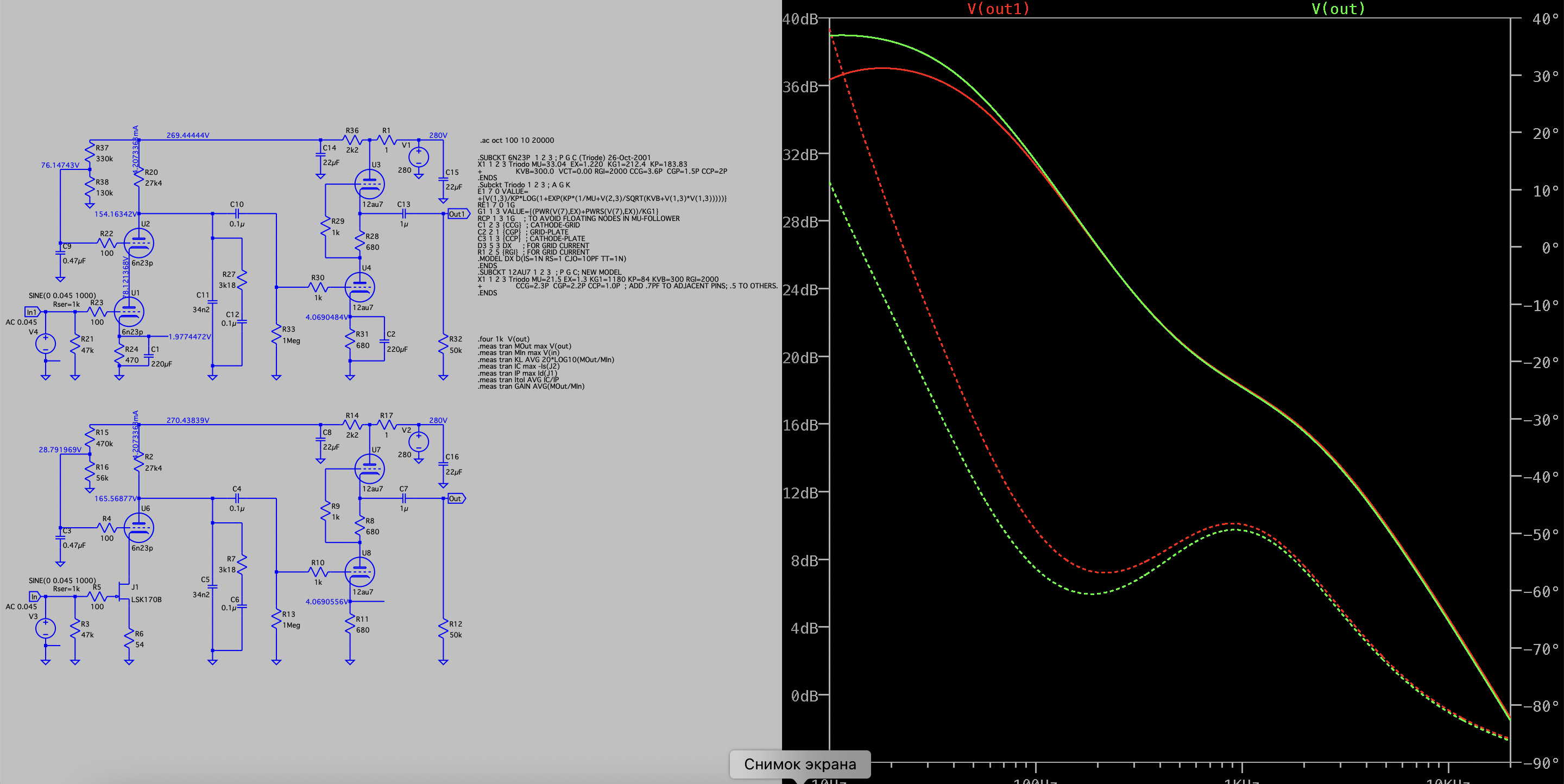Click the V(out) green trace label

[x=1338, y=9]
